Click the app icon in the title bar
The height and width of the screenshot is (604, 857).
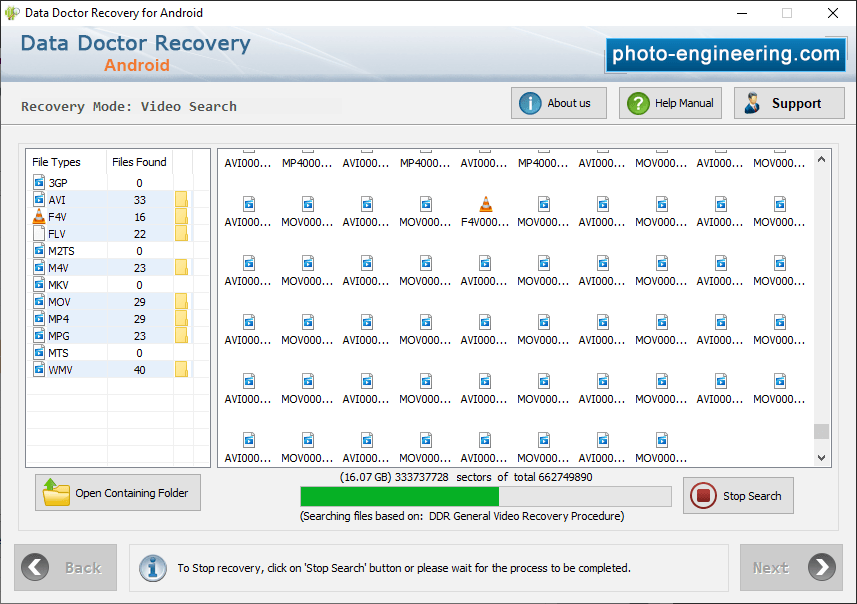click(12, 13)
